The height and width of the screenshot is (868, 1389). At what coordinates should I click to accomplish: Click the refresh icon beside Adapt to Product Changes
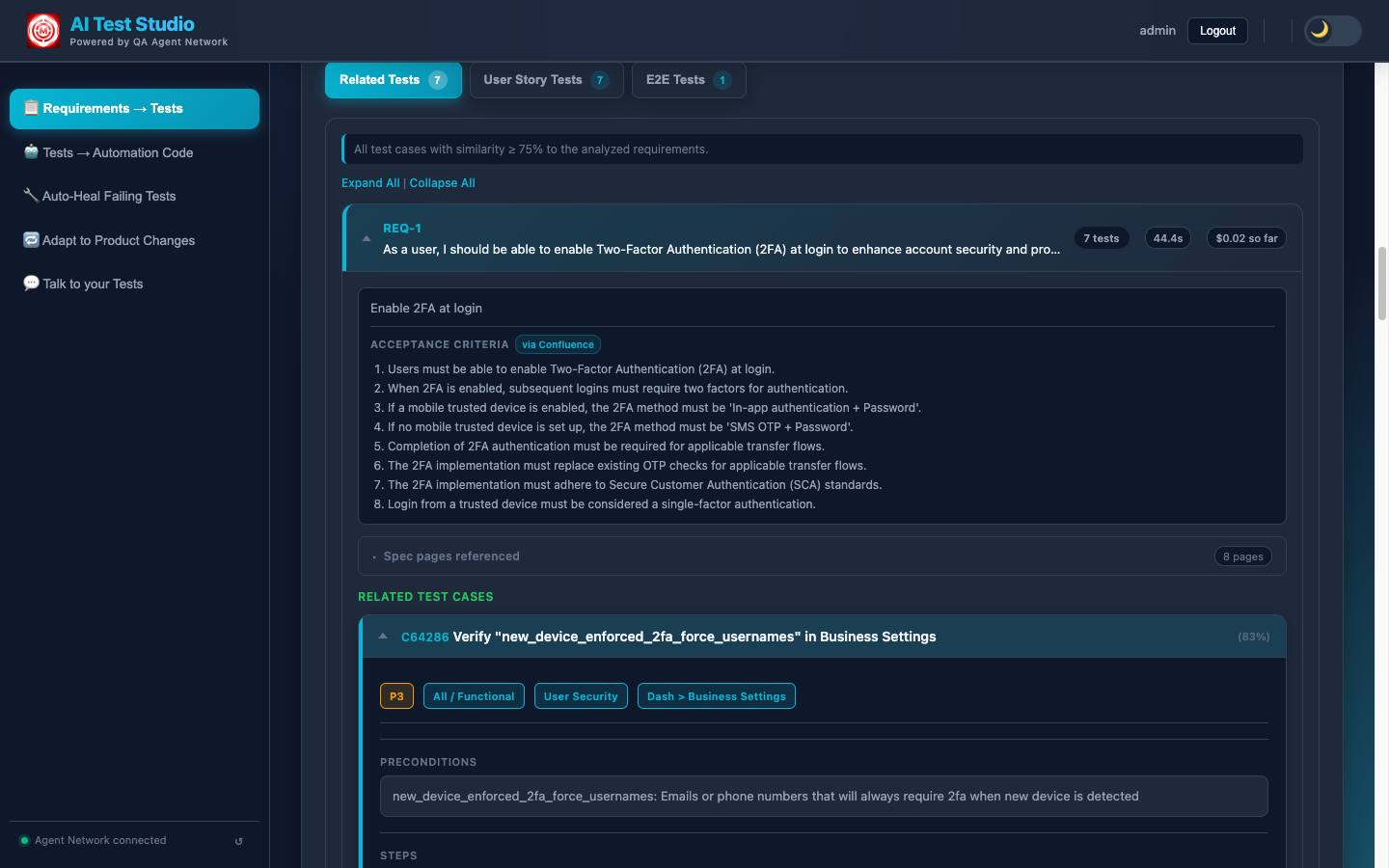[31, 239]
